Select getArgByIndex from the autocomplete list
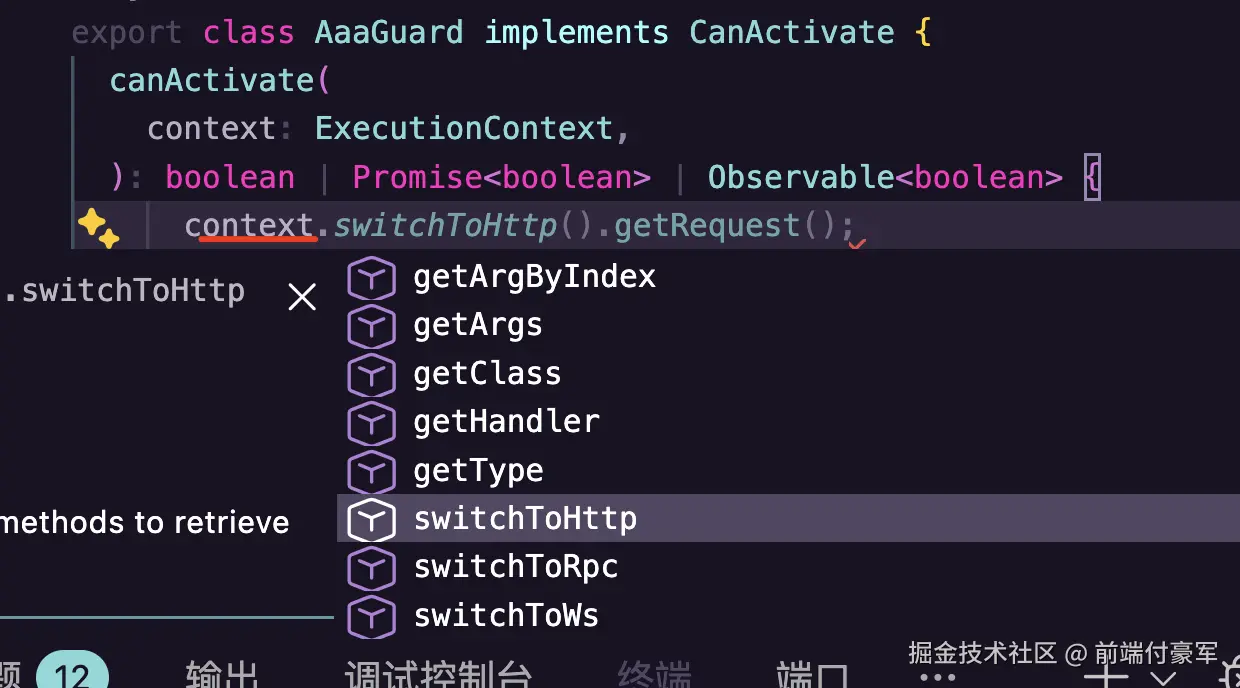 pyautogui.click(x=534, y=277)
